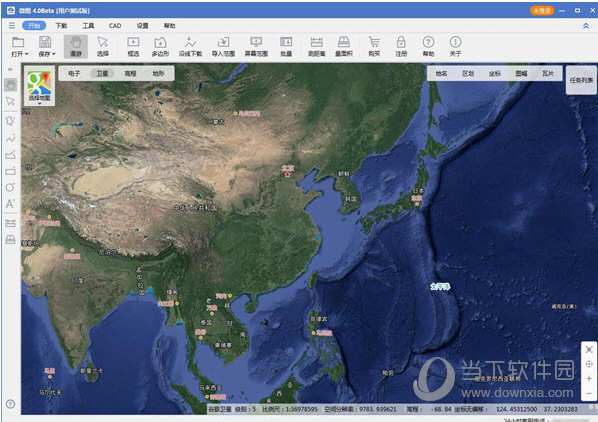Open the 批量 batch download tool

pyautogui.click(x=286, y=47)
